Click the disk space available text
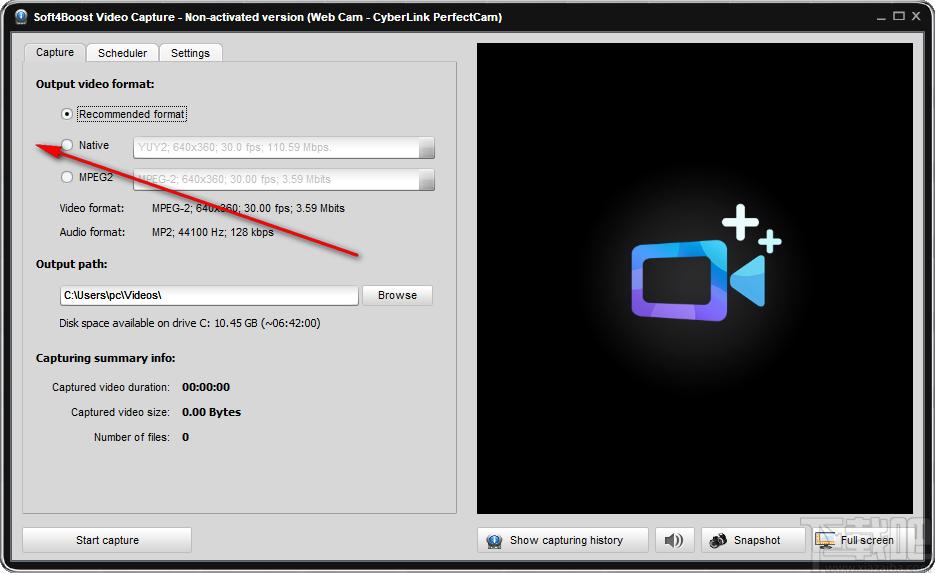 (190, 323)
